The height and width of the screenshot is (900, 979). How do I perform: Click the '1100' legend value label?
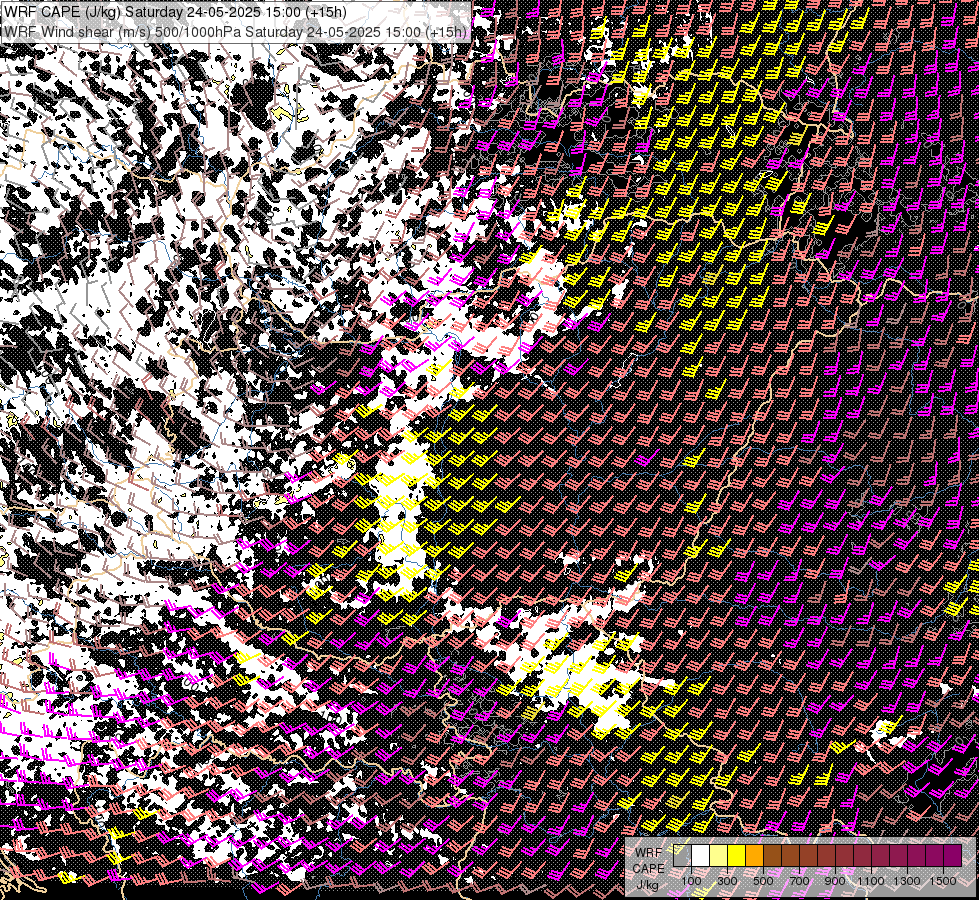point(871,881)
